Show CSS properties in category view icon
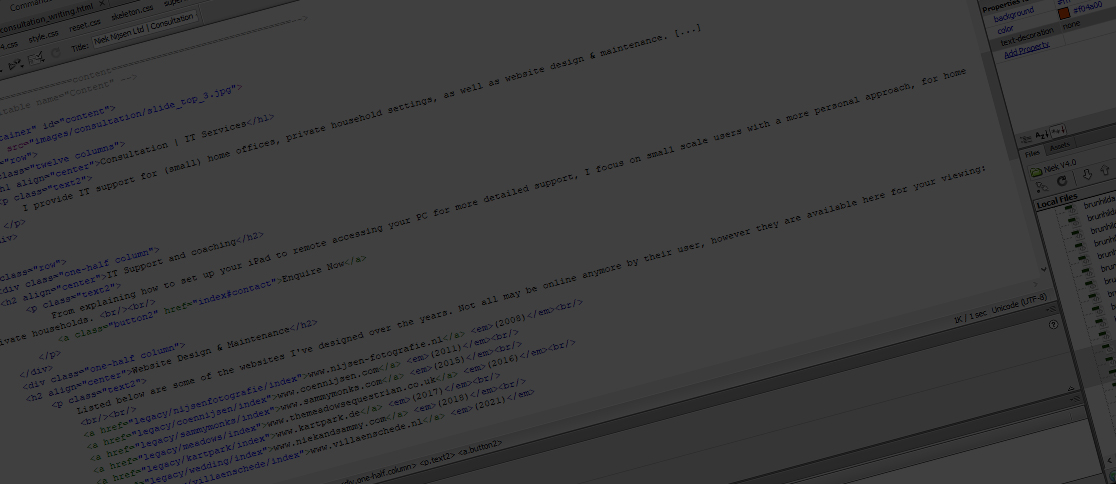Screen dimensions: 1116x484 click(1026, 139)
